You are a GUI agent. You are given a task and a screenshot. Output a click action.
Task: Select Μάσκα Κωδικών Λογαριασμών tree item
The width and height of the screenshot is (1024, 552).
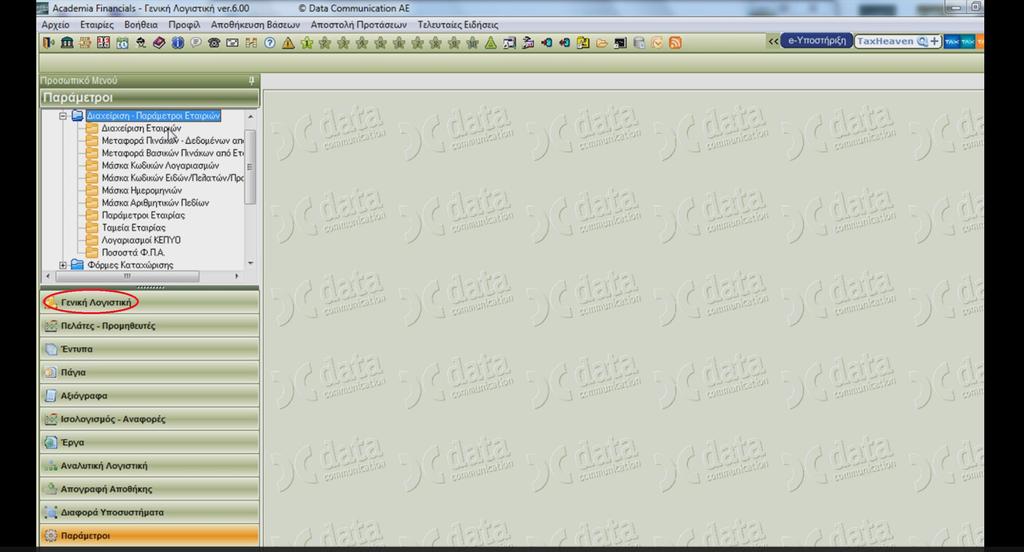pyautogui.click(x=160, y=165)
